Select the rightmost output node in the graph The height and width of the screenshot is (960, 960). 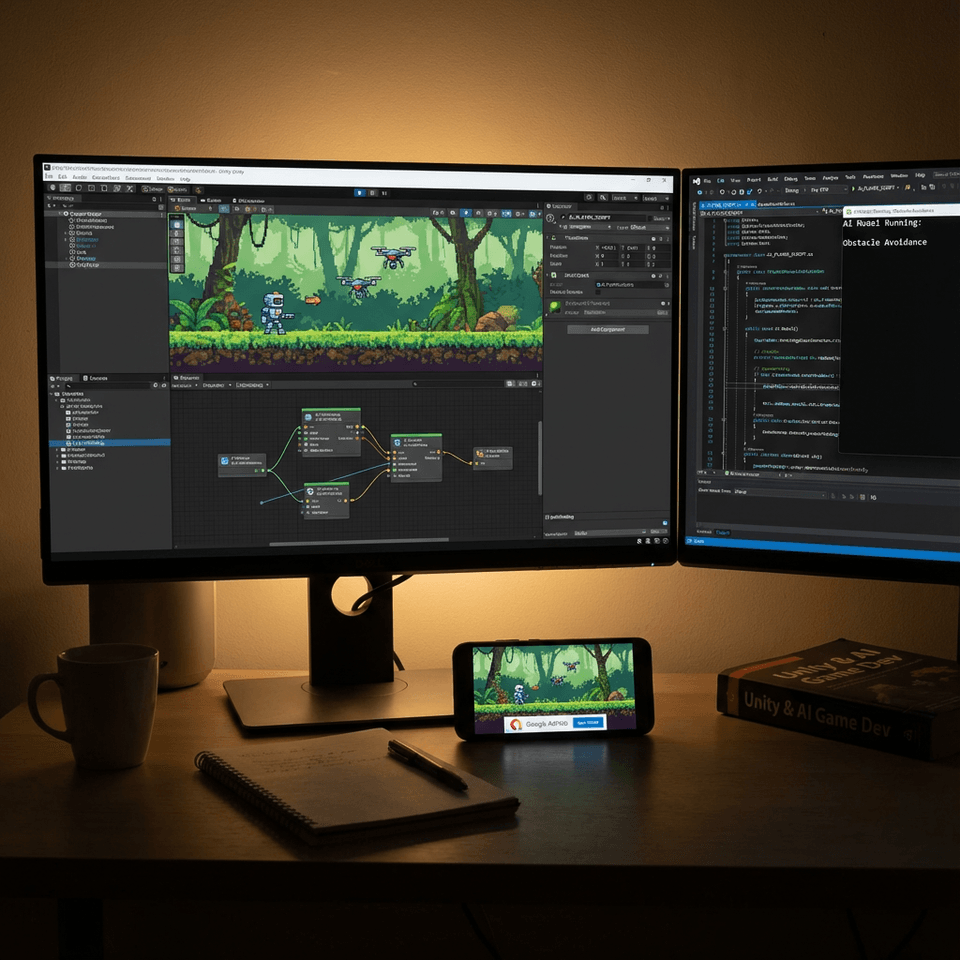click(493, 459)
